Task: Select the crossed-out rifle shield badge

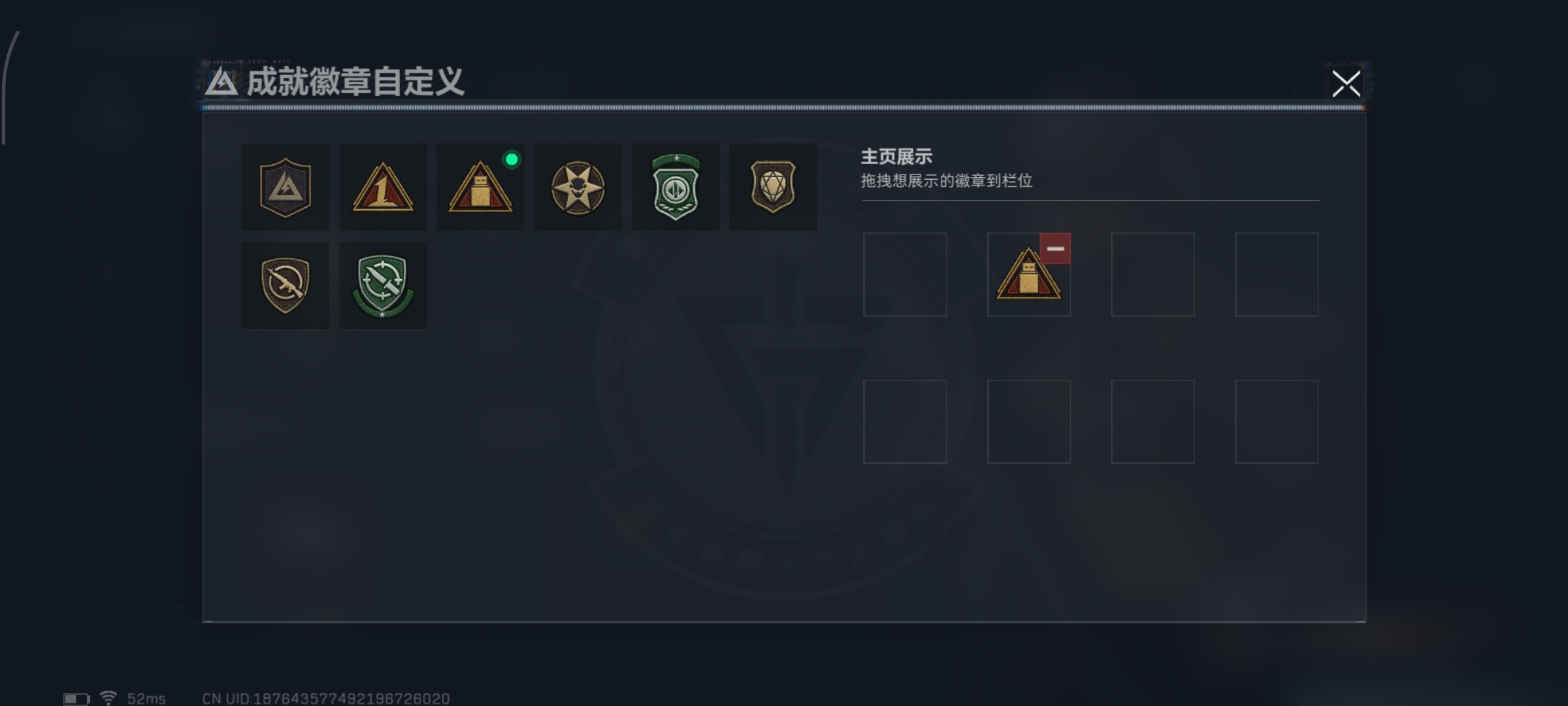Action: coord(285,286)
